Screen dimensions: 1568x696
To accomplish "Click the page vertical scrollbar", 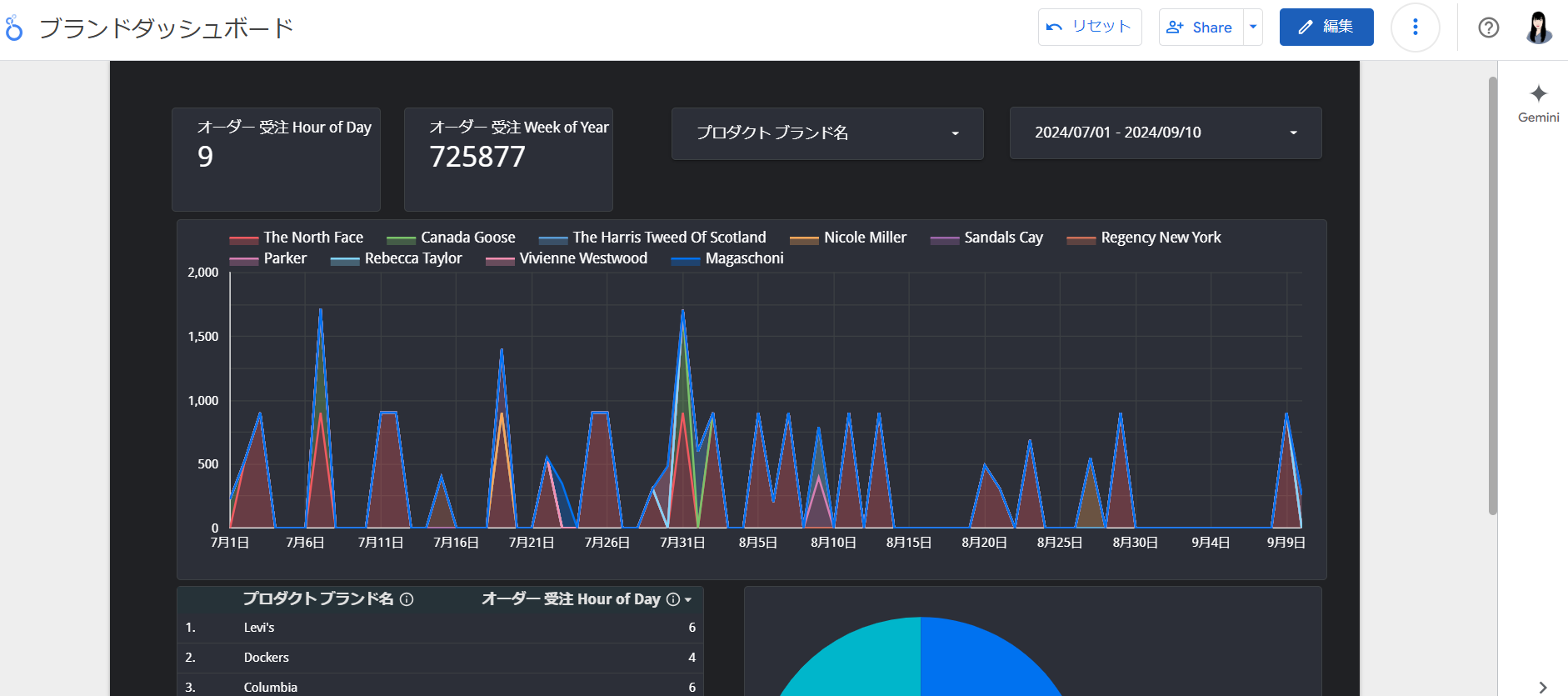I will [1493, 296].
